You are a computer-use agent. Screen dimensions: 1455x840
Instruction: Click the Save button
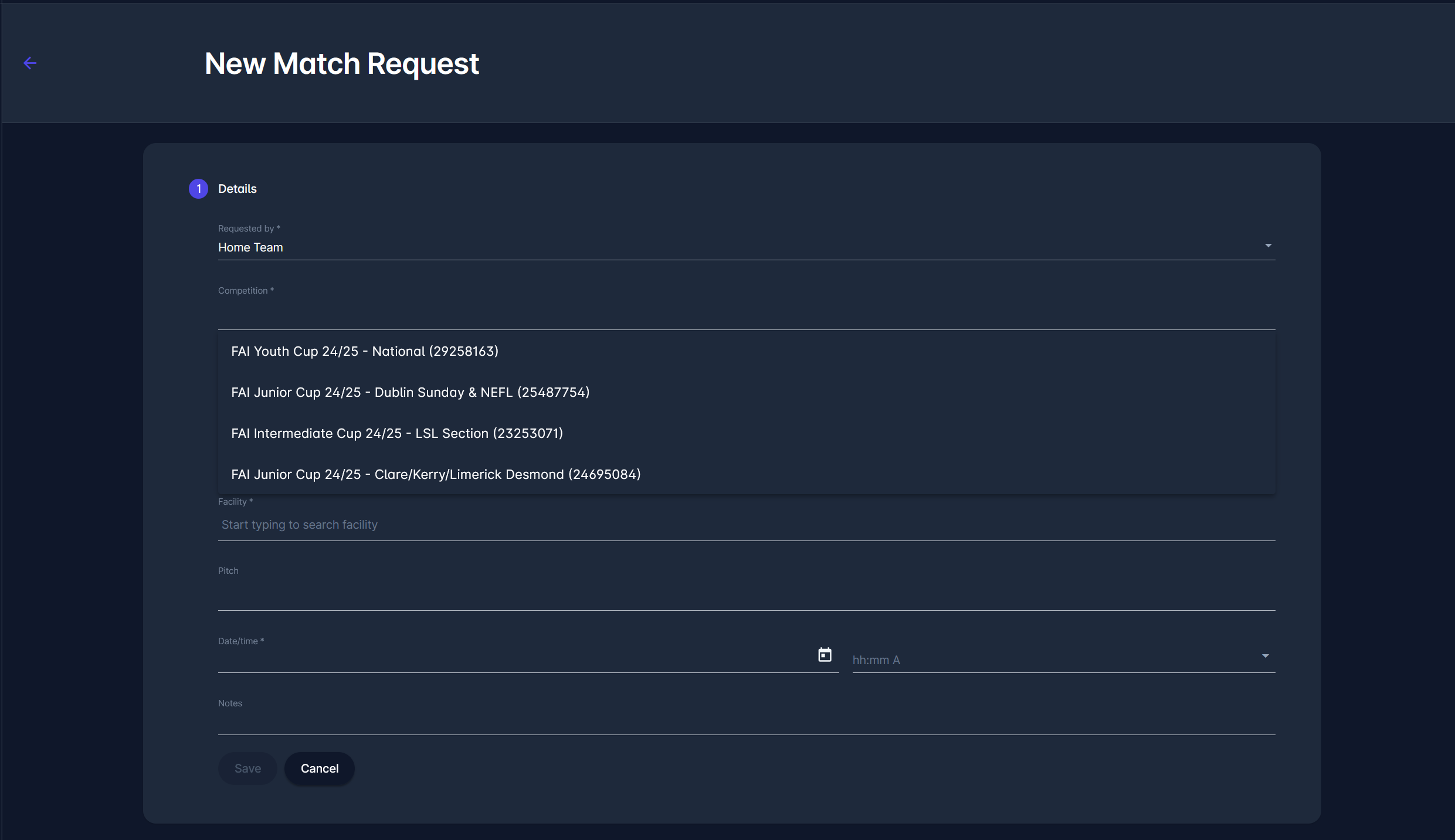(247, 768)
